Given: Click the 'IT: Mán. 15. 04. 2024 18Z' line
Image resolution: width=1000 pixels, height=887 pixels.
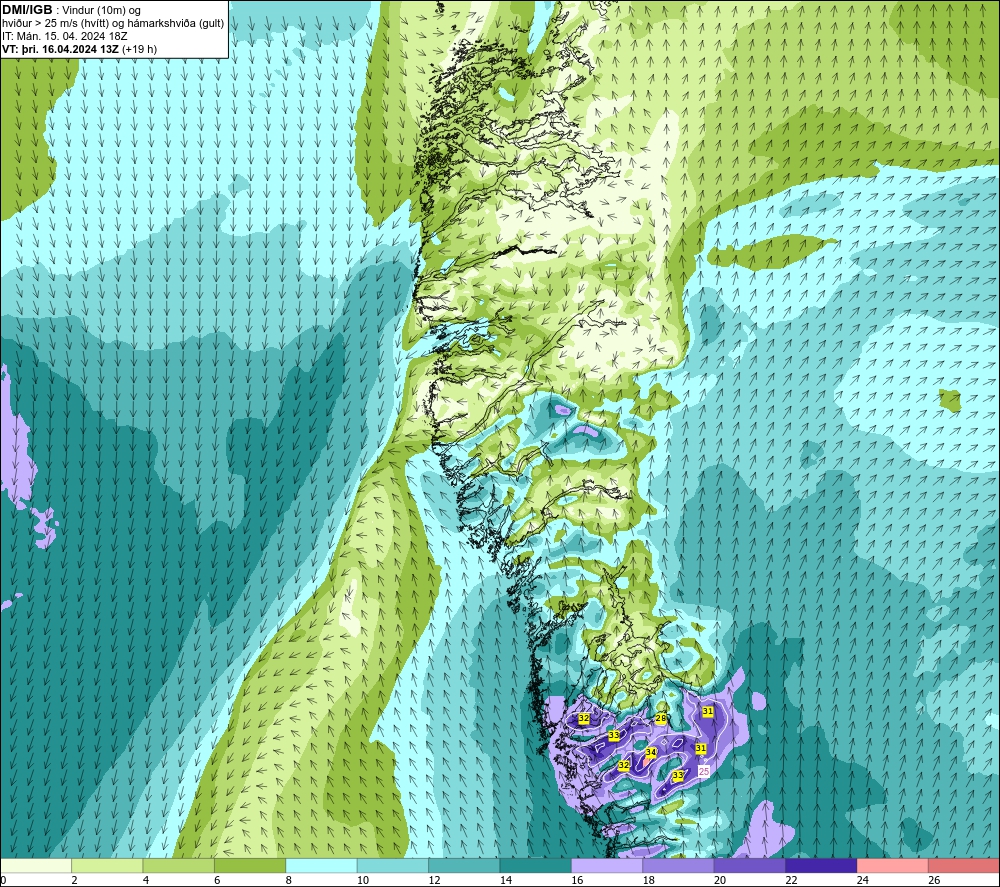Looking at the screenshot, I should pos(64,36).
